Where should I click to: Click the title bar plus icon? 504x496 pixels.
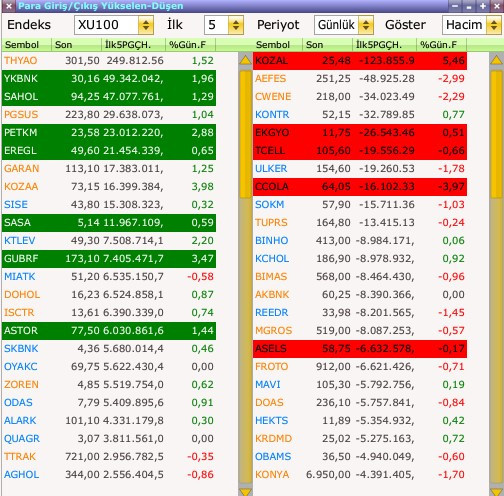point(483,6)
